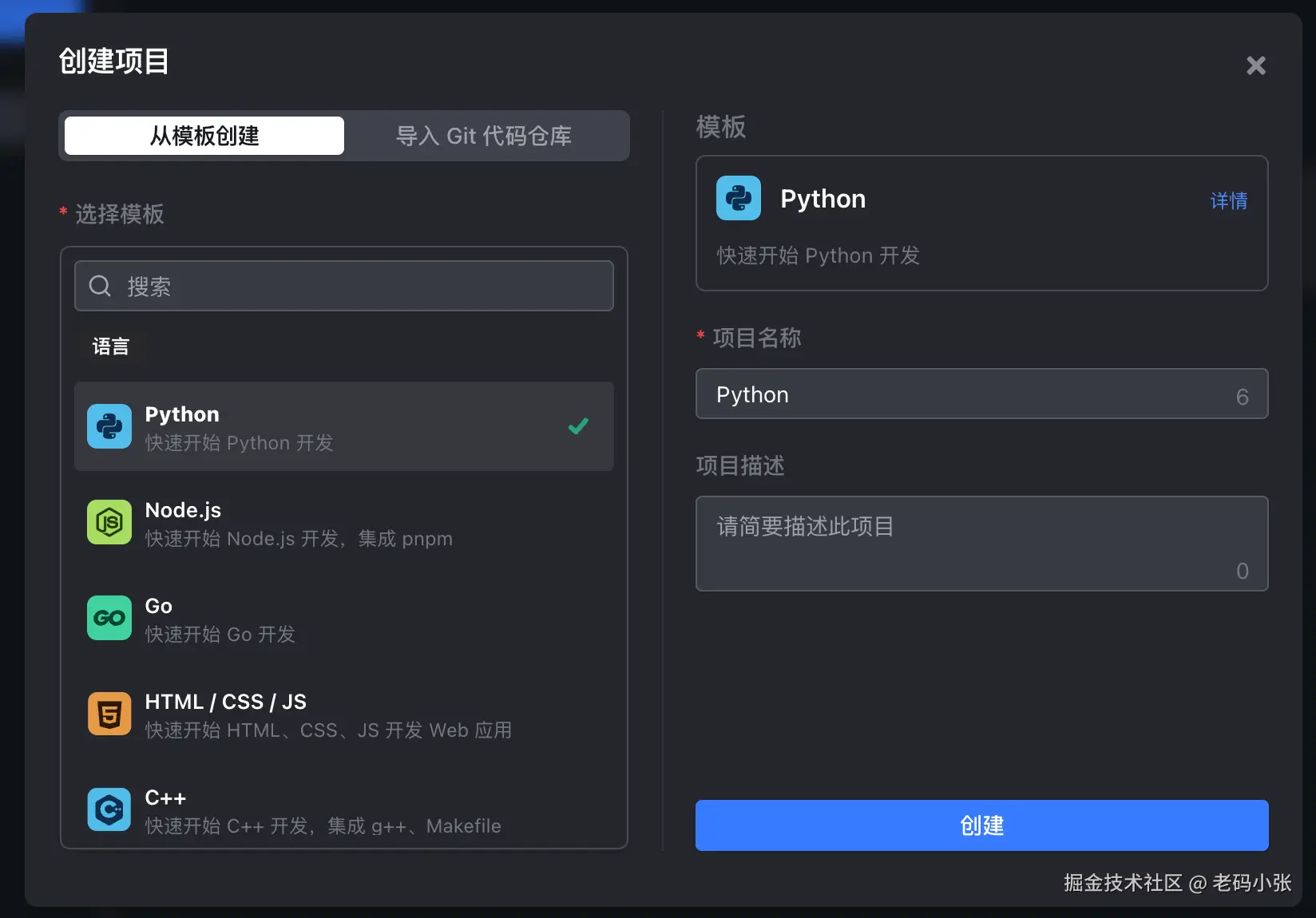Click the C++ logo icon
The width and height of the screenshot is (1316, 918).
[109, 809]
